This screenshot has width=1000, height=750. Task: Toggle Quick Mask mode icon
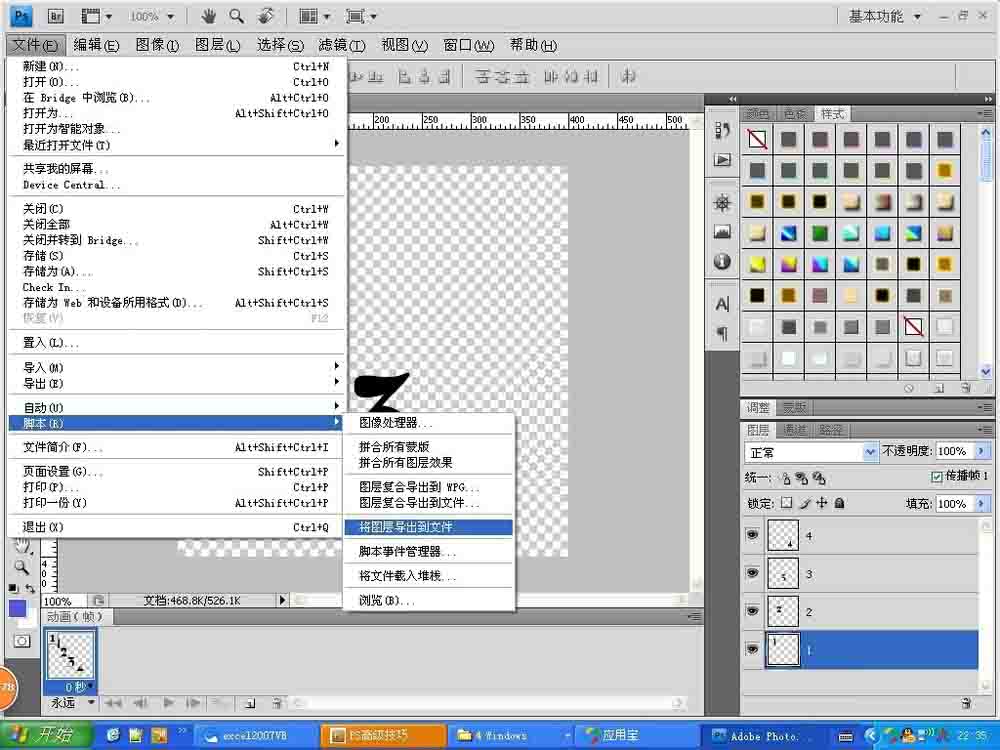[x=21, y=640]
